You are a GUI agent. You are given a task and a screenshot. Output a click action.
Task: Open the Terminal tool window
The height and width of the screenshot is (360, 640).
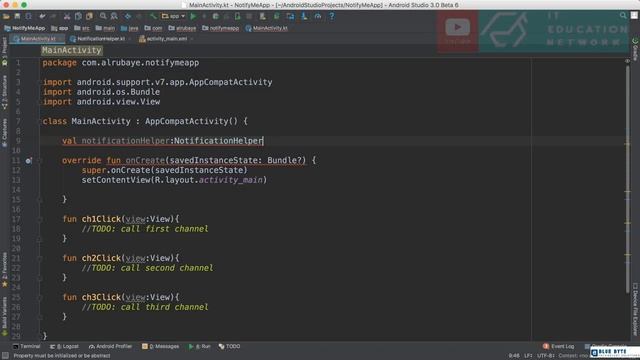(x=27, y=346)
